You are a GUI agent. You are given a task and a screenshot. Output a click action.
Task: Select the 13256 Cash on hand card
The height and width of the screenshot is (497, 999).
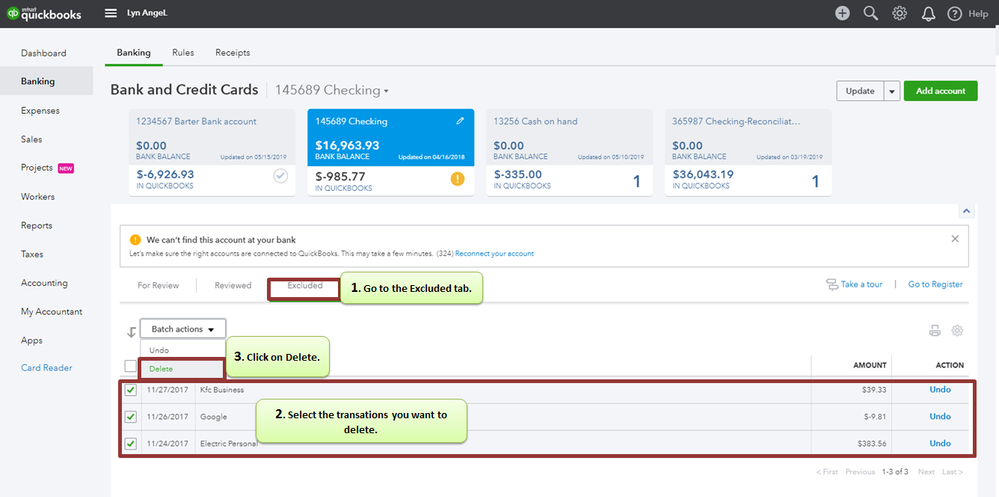point(570,152)
